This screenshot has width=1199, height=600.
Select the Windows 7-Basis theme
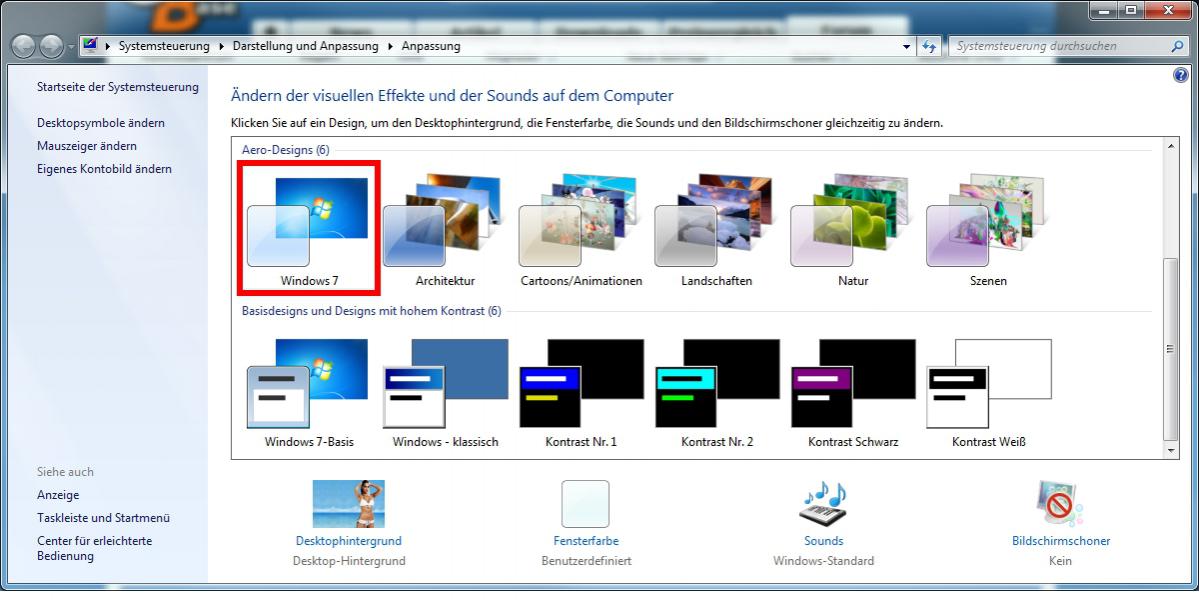coord(309,393)
